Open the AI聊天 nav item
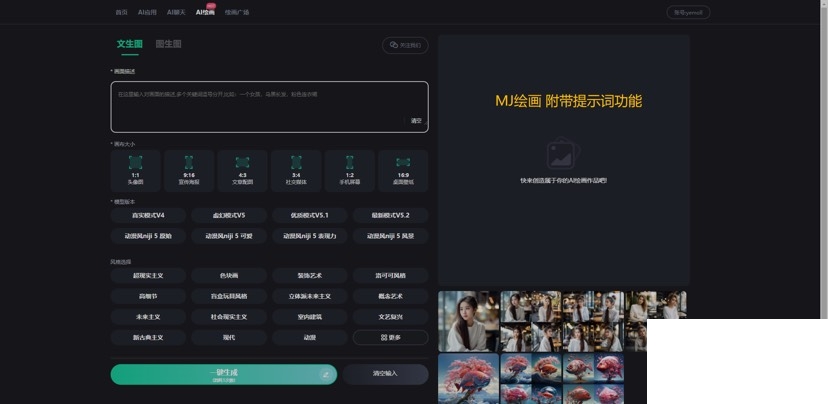The image size is (828, 404). [x=176, y=12]
